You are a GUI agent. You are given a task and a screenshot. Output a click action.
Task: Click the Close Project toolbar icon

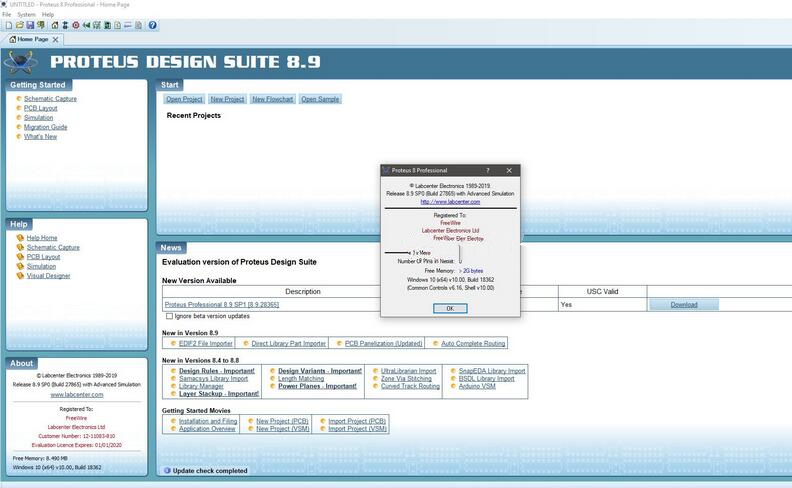pos(40,25)
